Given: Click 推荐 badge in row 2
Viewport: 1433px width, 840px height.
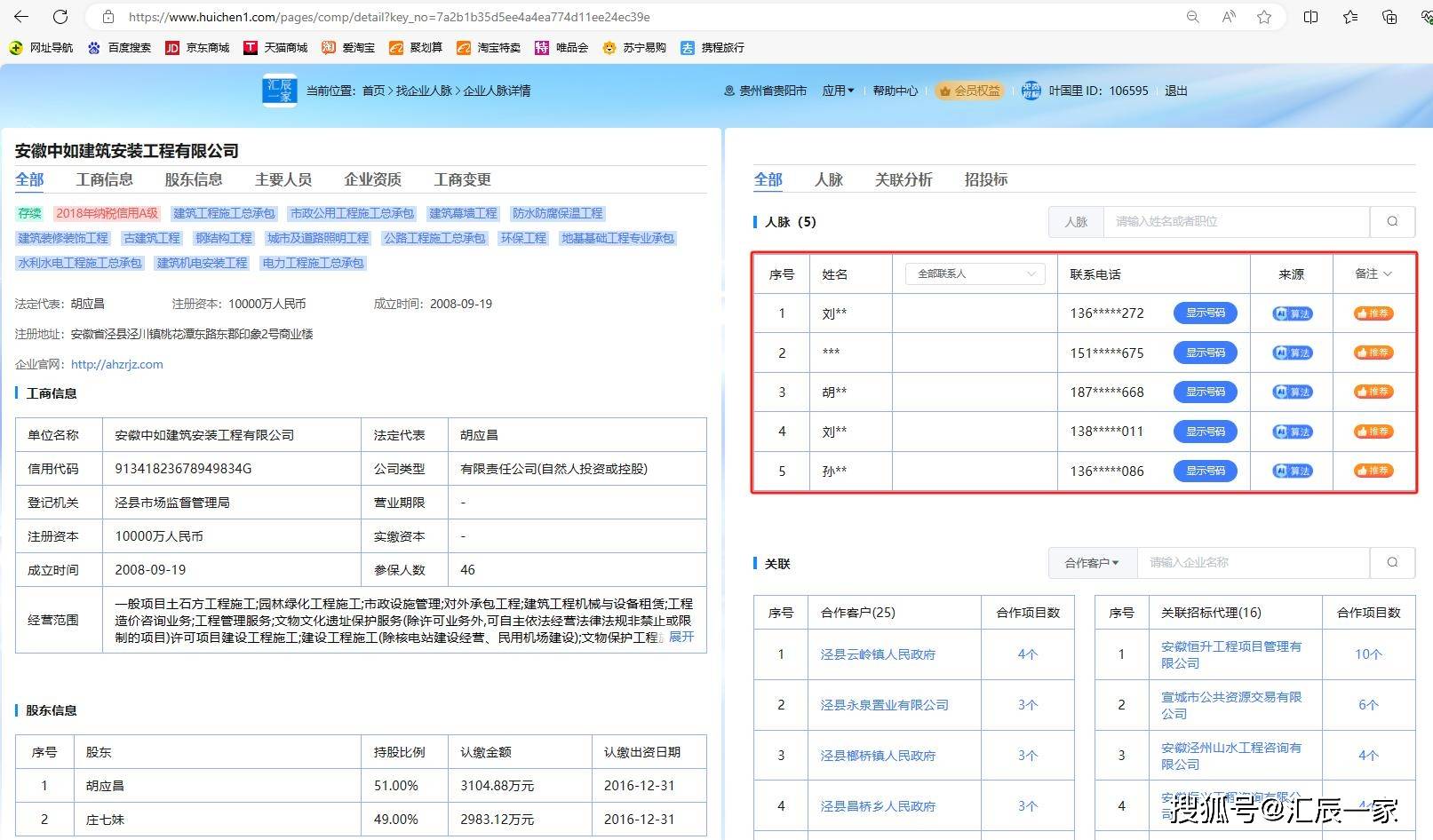Looking at the screenshot, I should point(1373,353).
